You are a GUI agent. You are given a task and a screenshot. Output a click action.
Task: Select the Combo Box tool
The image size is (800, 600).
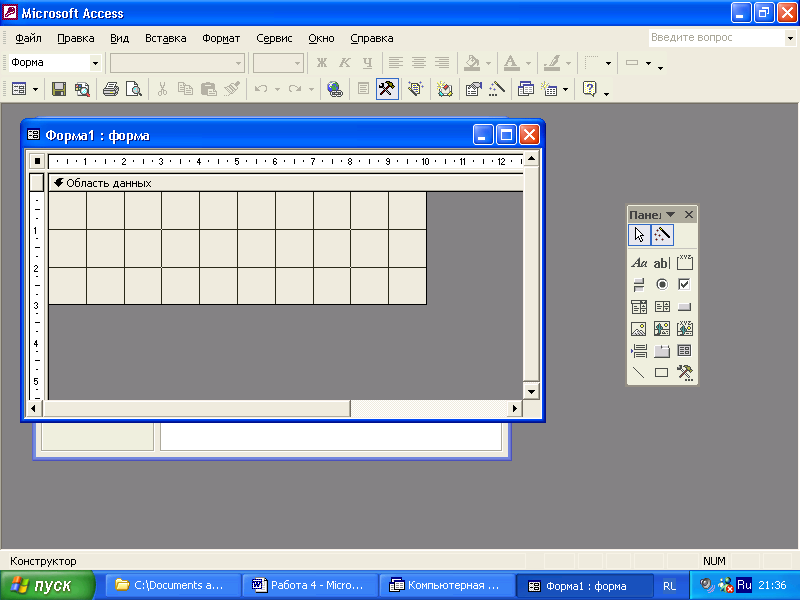click(639, 307)
